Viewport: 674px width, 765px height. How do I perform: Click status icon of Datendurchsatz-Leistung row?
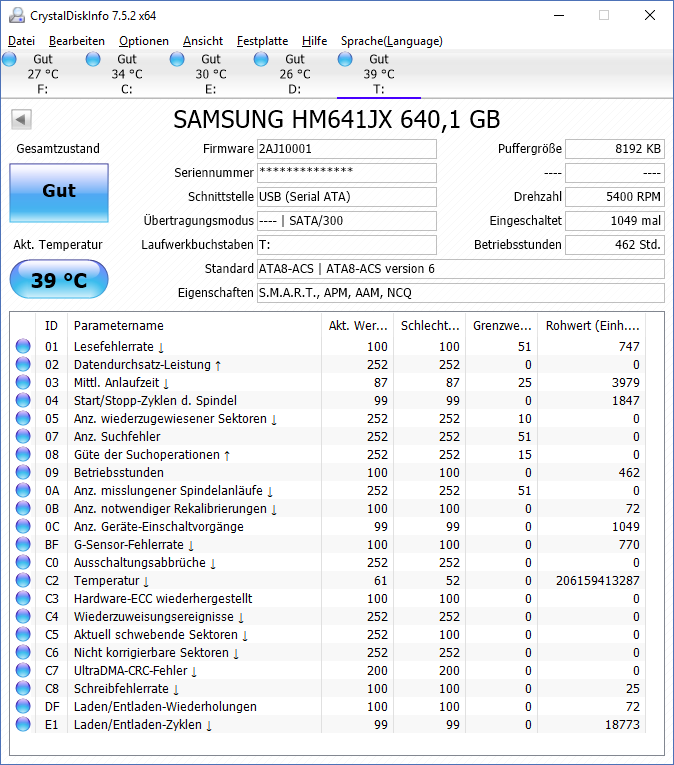[23, 364]
